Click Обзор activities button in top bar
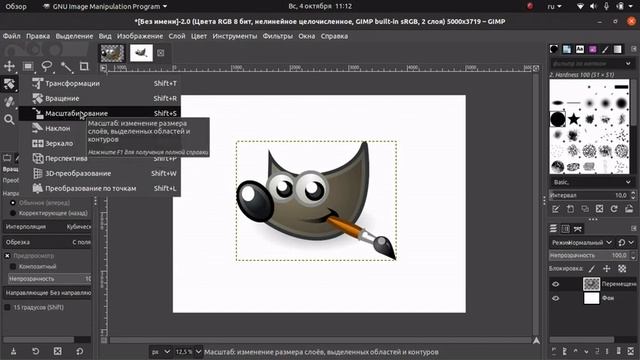This screenshot has width=640, height=360. [x=16, y=6]
